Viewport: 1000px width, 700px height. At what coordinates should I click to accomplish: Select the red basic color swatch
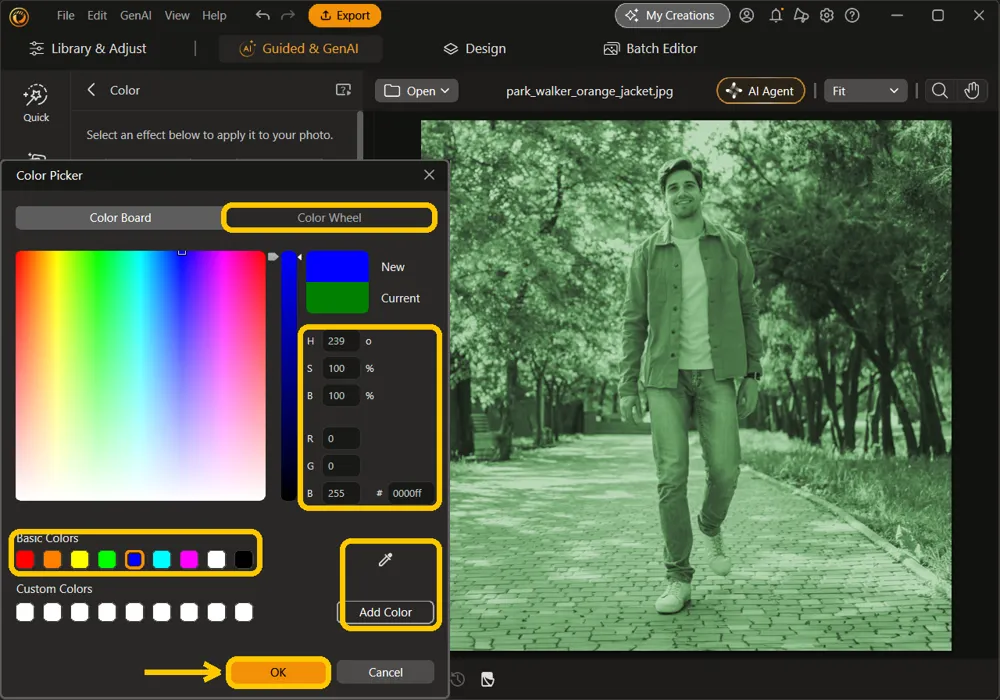click(x=25, y=559)
